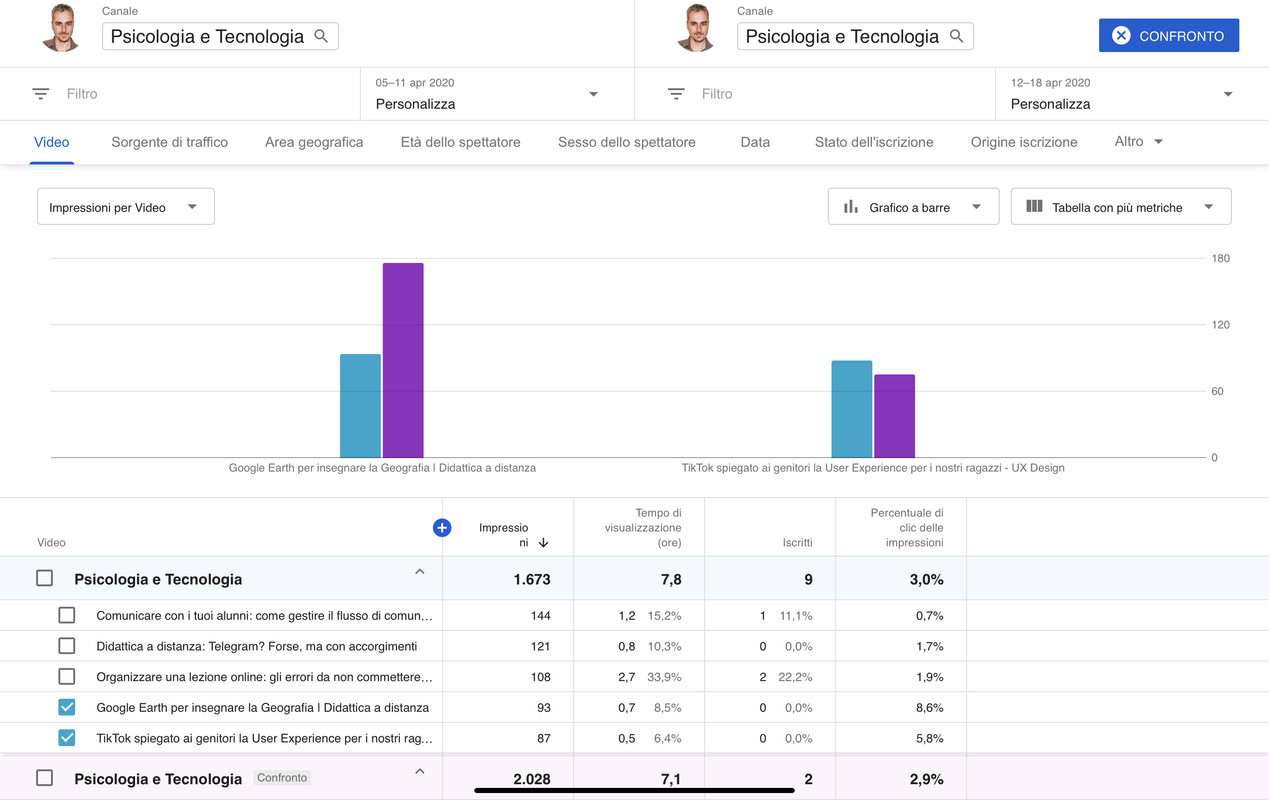Switch to Data tab
The width and height of the screenshot is (1269, 800).
755,142
